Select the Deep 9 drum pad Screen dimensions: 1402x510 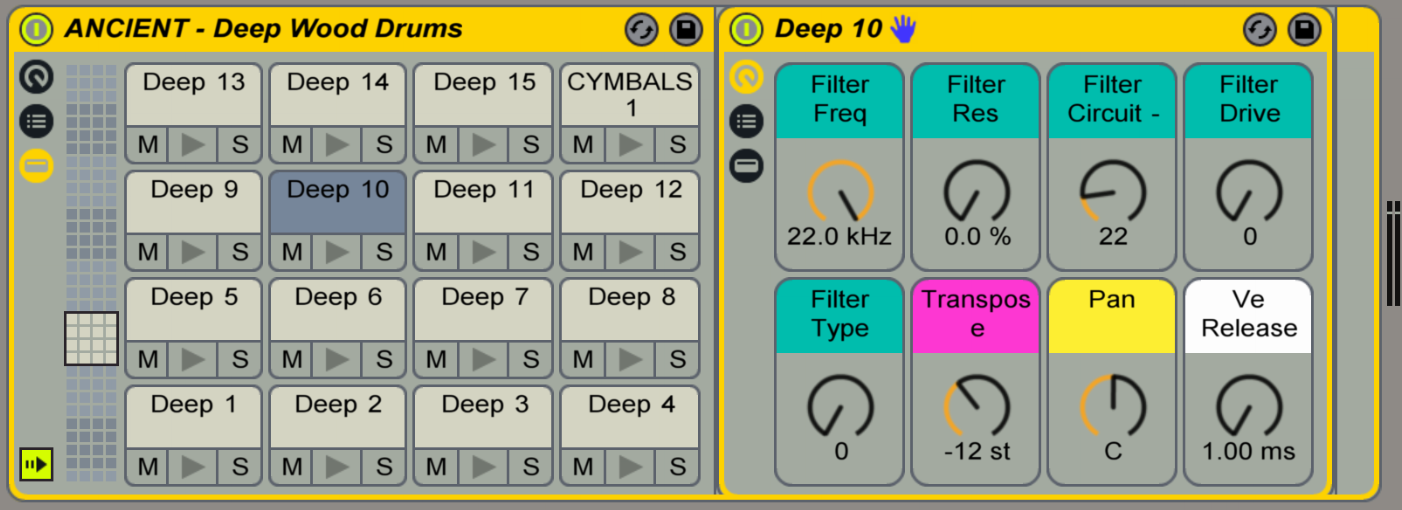pyautogui.click(x=194, y=203)
